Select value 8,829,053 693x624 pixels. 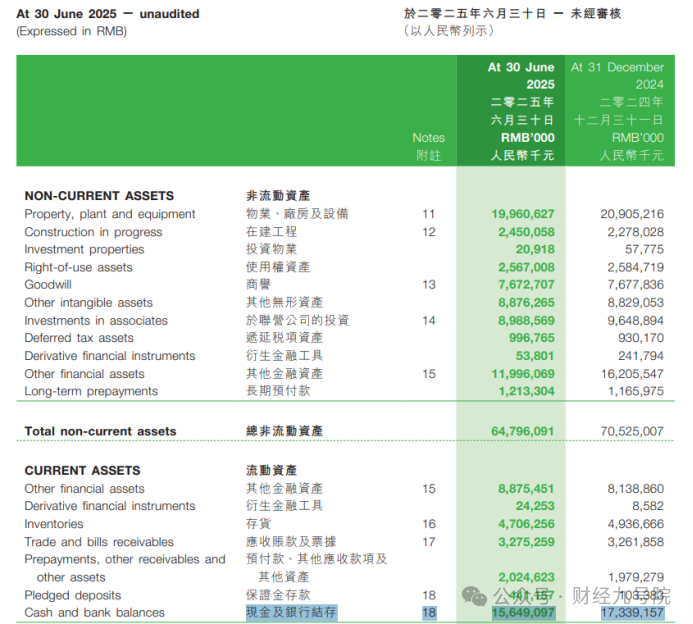click(635, 303)
